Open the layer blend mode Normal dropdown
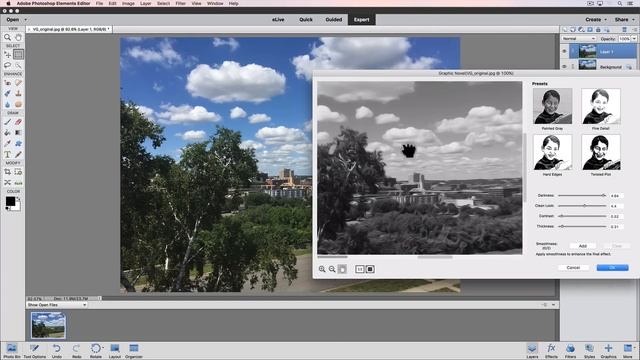 point(579,39)
